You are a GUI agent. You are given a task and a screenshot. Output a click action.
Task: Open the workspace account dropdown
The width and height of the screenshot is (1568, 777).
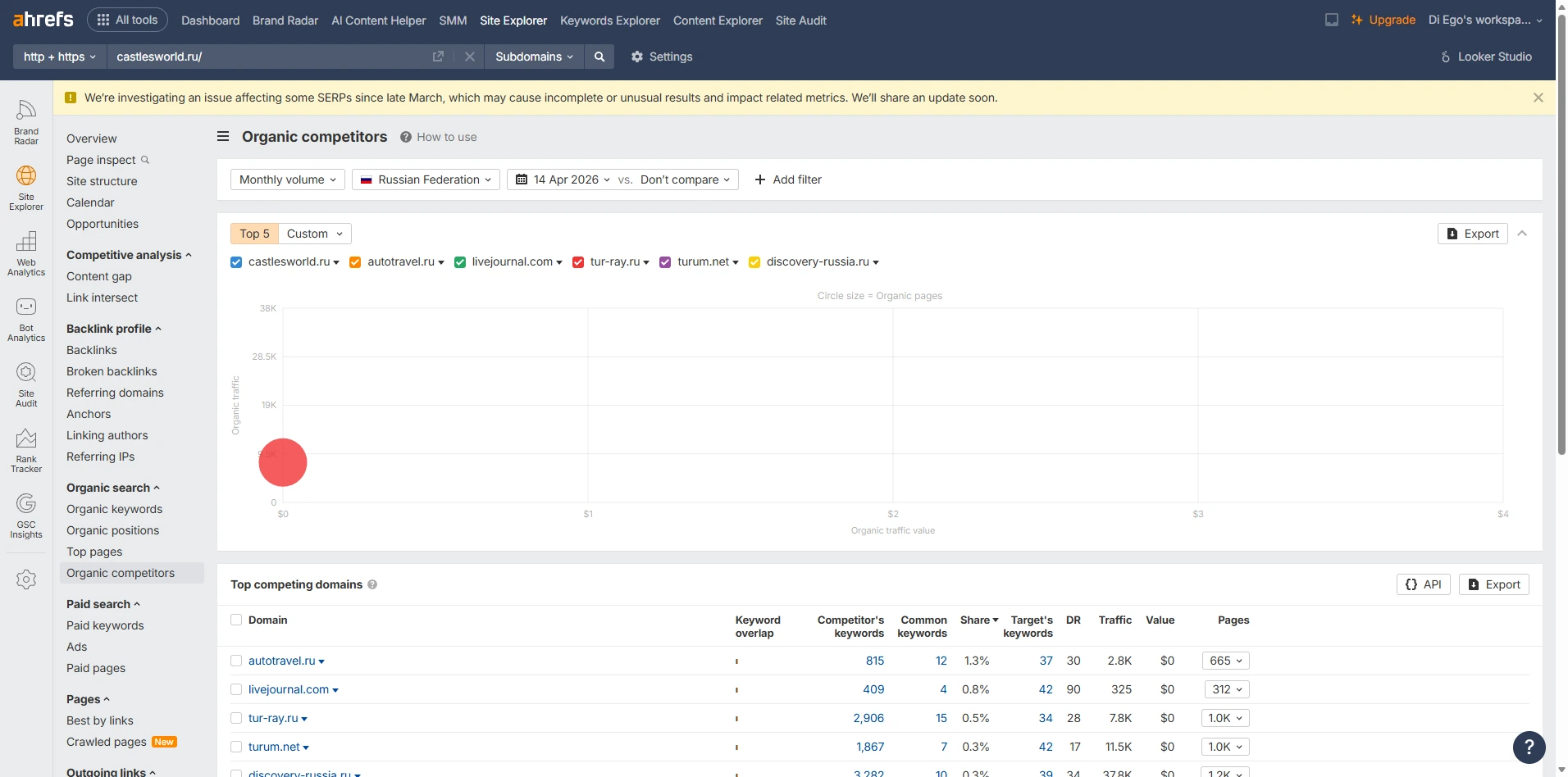pos(1485,20)
